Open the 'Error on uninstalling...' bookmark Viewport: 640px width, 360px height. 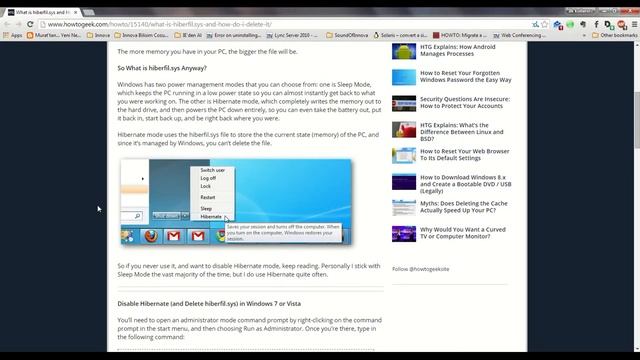tap(234, 36)
